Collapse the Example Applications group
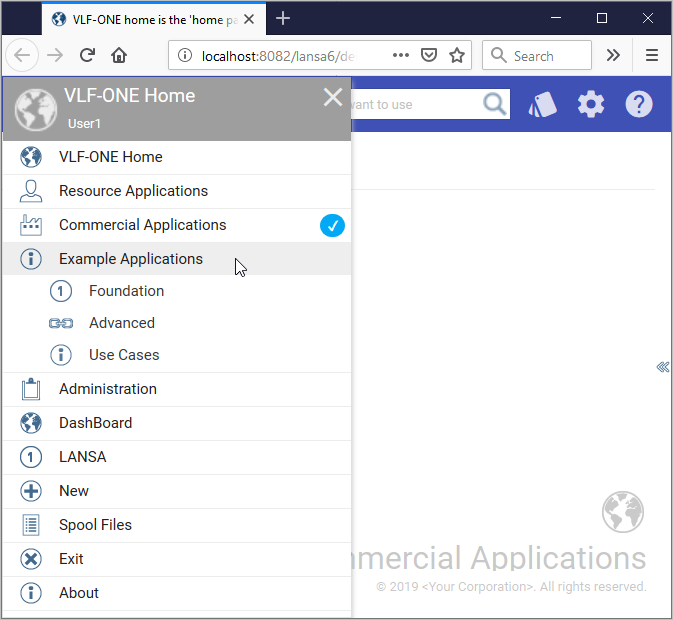The height and width of the screenshot is (620, 673). tap(177, 259)
